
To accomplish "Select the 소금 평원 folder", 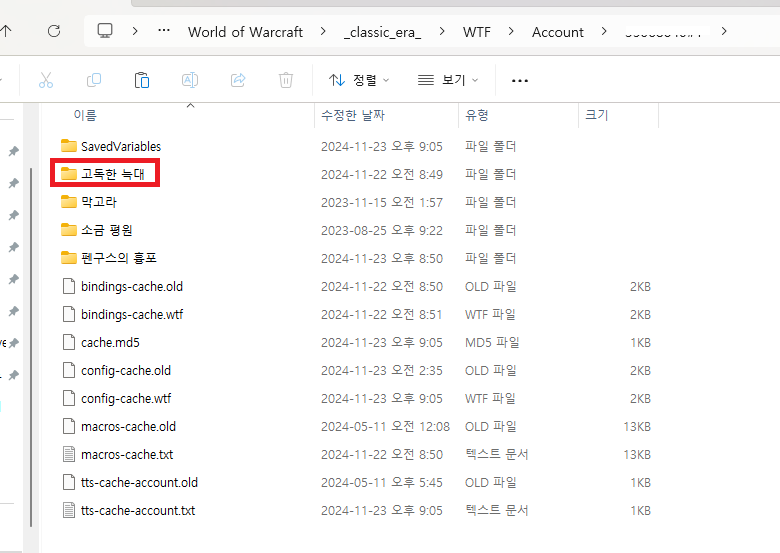I will [97, 230].
